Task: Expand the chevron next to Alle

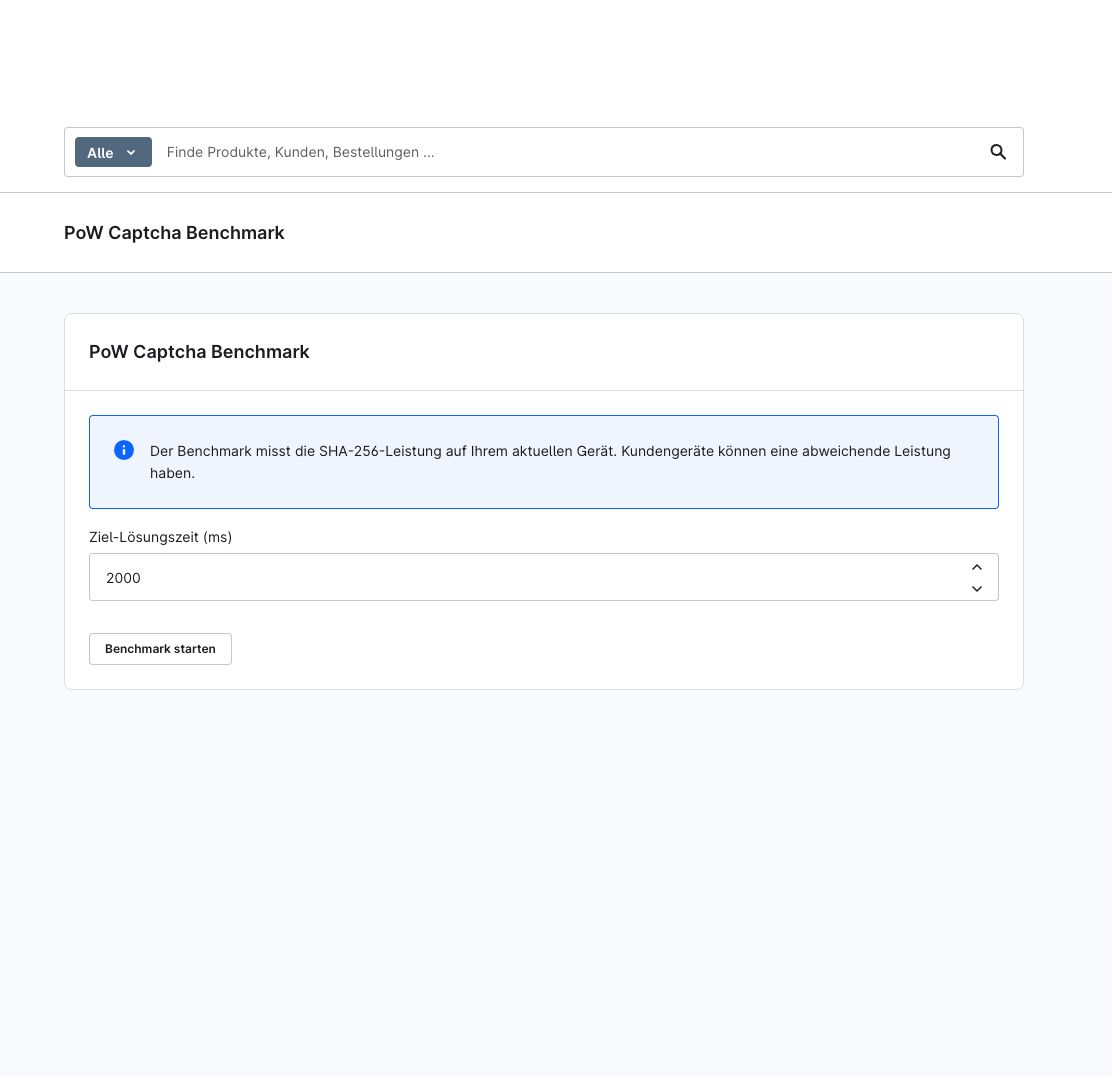Action: click(131, 152)
